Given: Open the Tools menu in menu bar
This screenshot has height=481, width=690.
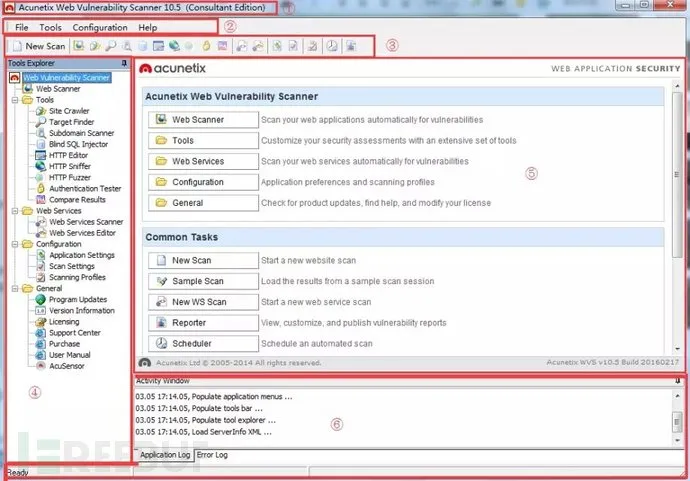Looking at the screenshot, I should point(50,27).
